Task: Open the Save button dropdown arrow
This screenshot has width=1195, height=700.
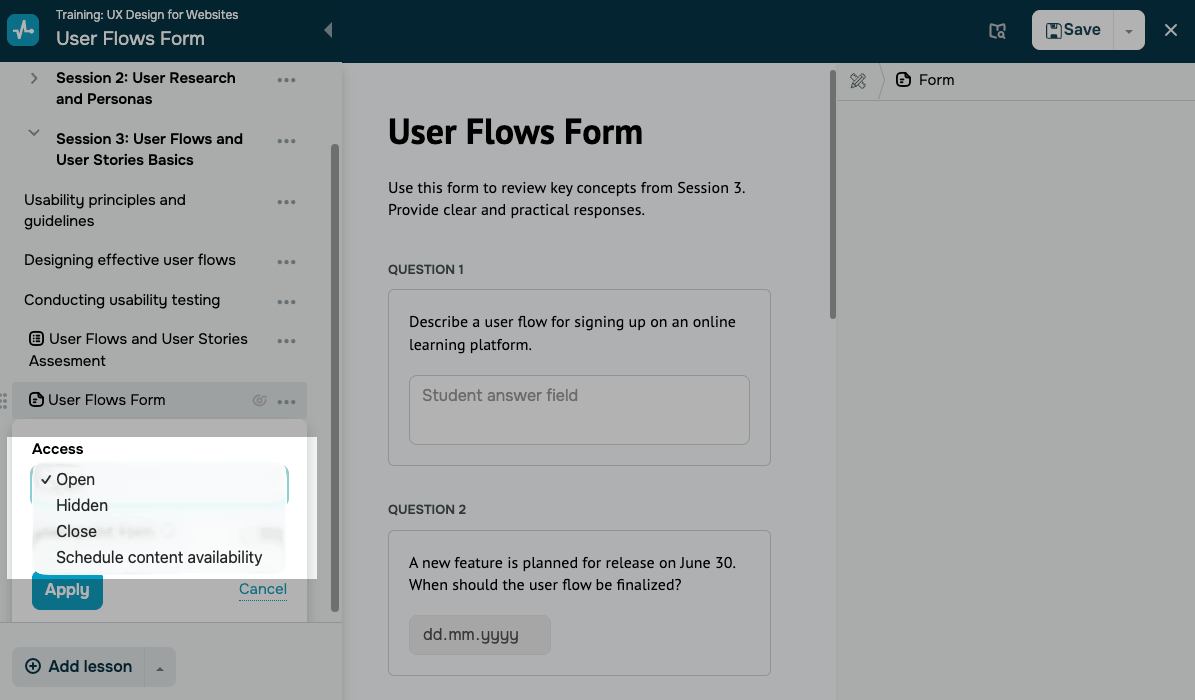Action: (x=1128, y=31)
